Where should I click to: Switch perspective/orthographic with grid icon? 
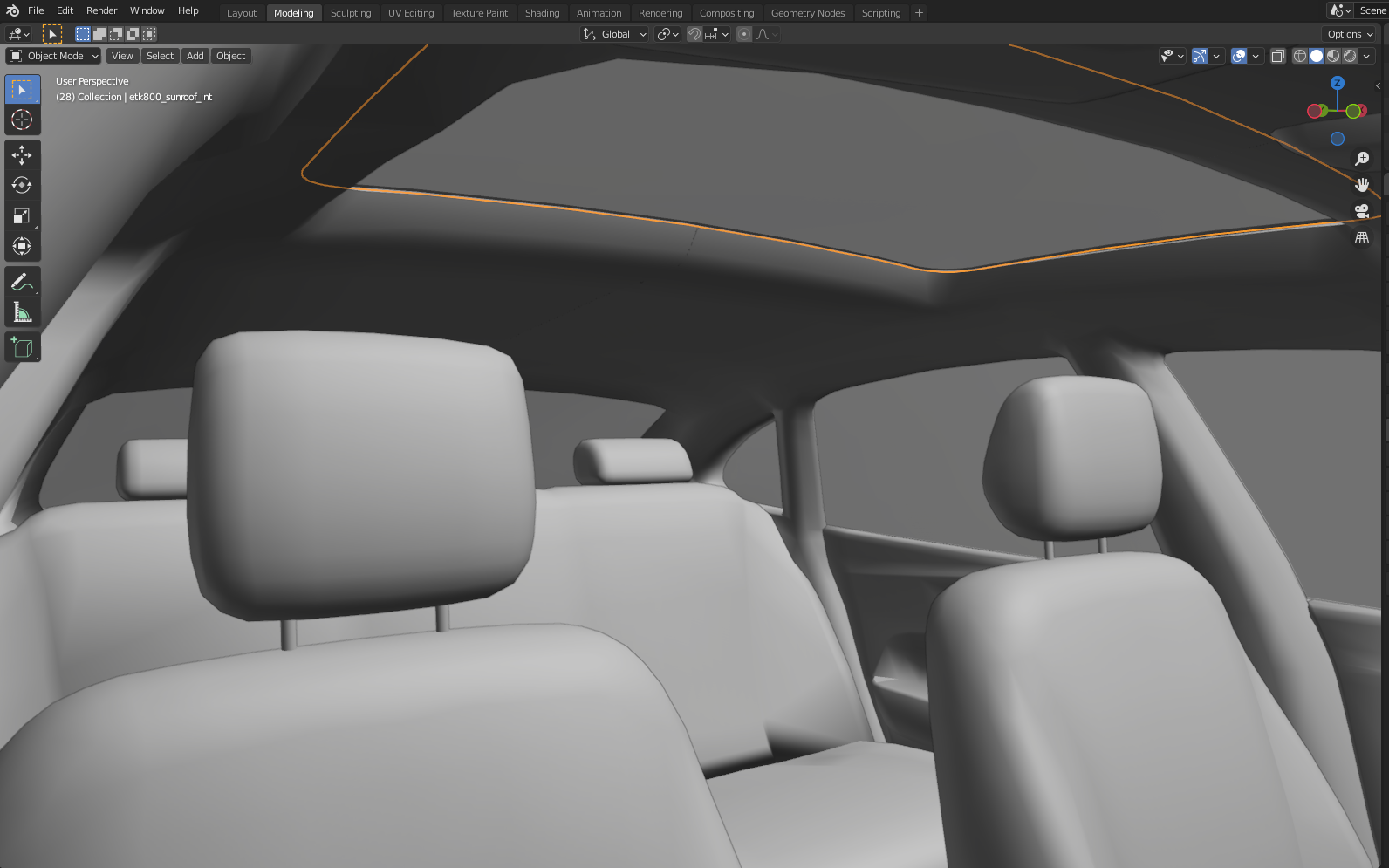coord(1362,237)
